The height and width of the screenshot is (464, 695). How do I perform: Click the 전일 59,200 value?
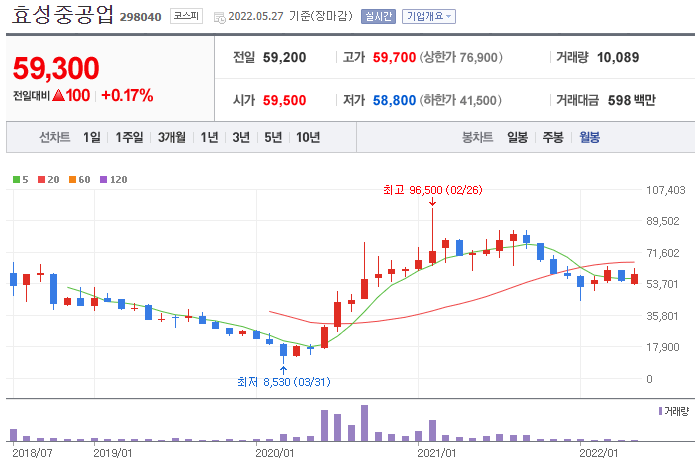click(284, 58)
